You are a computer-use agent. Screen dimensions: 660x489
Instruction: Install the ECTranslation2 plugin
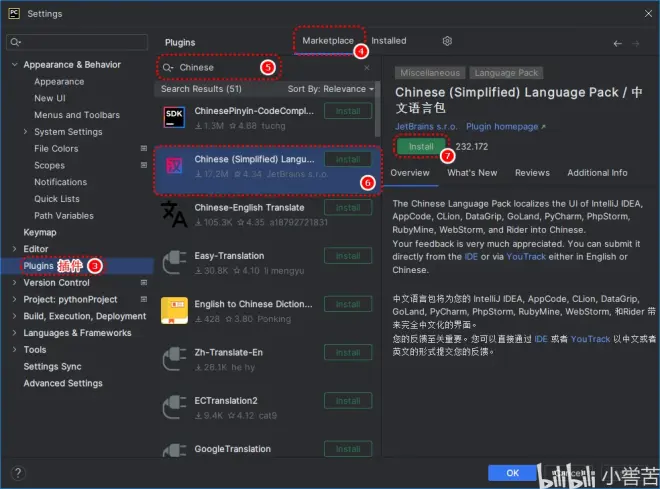348,401
